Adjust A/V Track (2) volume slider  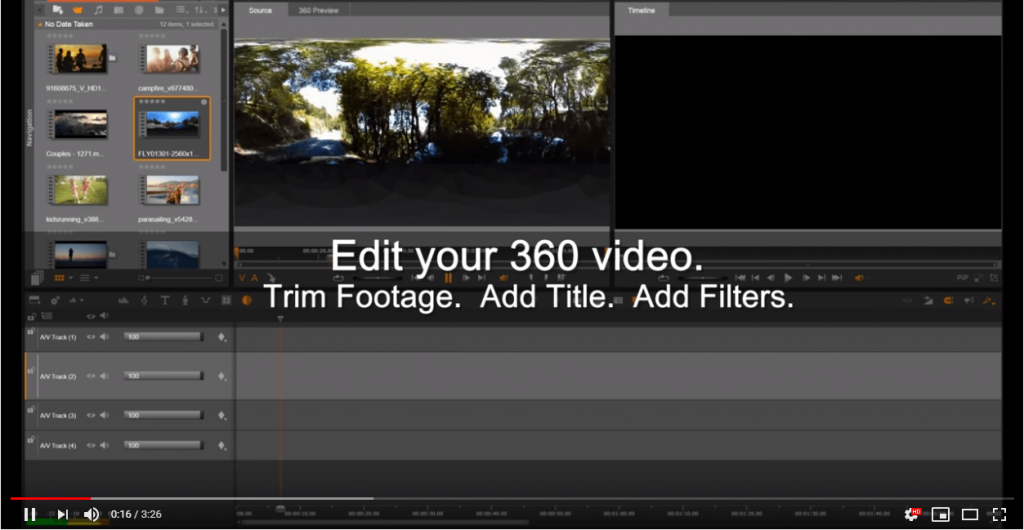164,376
